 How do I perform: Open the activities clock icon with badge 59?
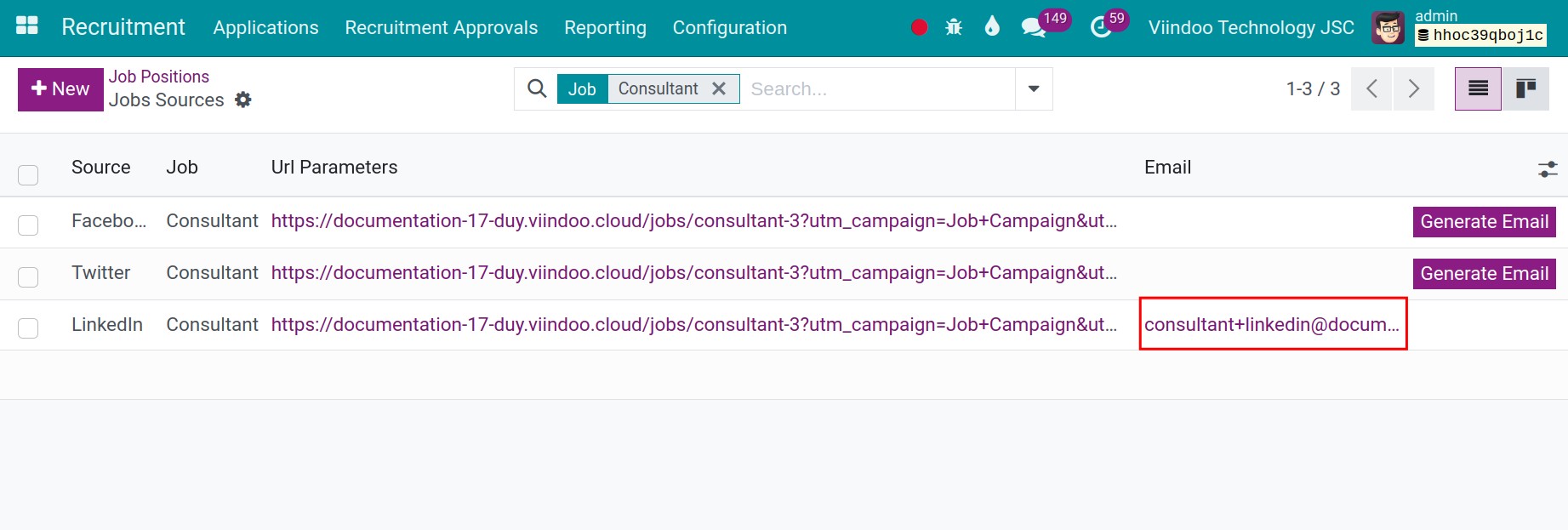coord(1101,28)
